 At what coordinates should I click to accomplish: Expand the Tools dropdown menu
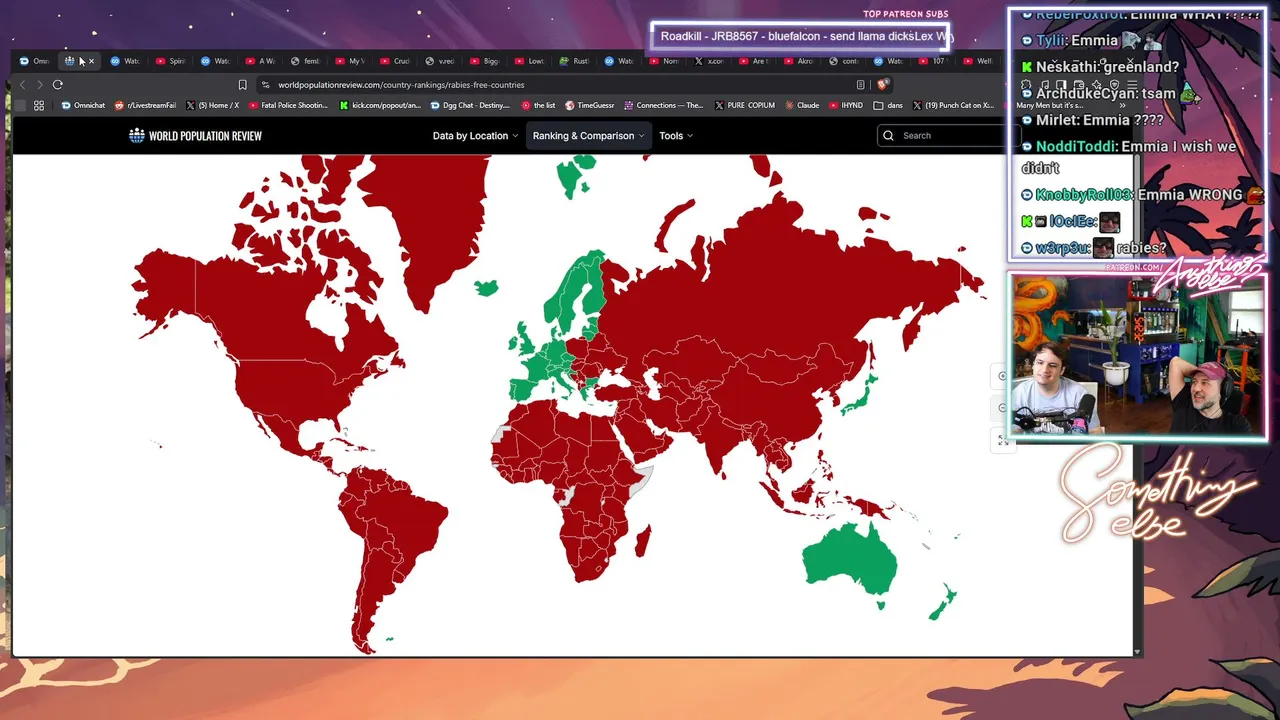coord(676,136)
